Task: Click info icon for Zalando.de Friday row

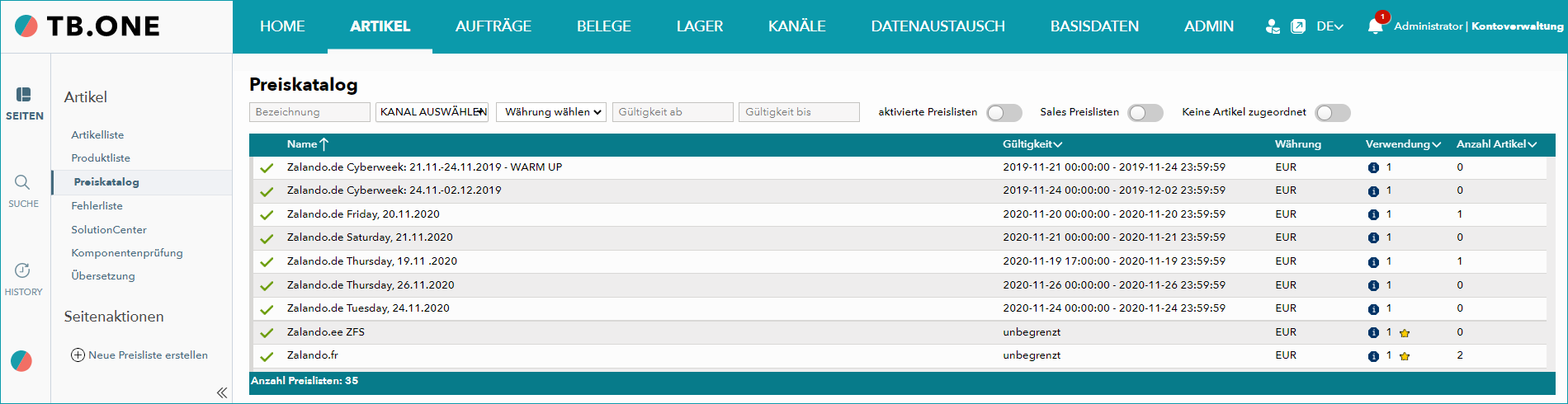Action: click(x=1373, y=214)
